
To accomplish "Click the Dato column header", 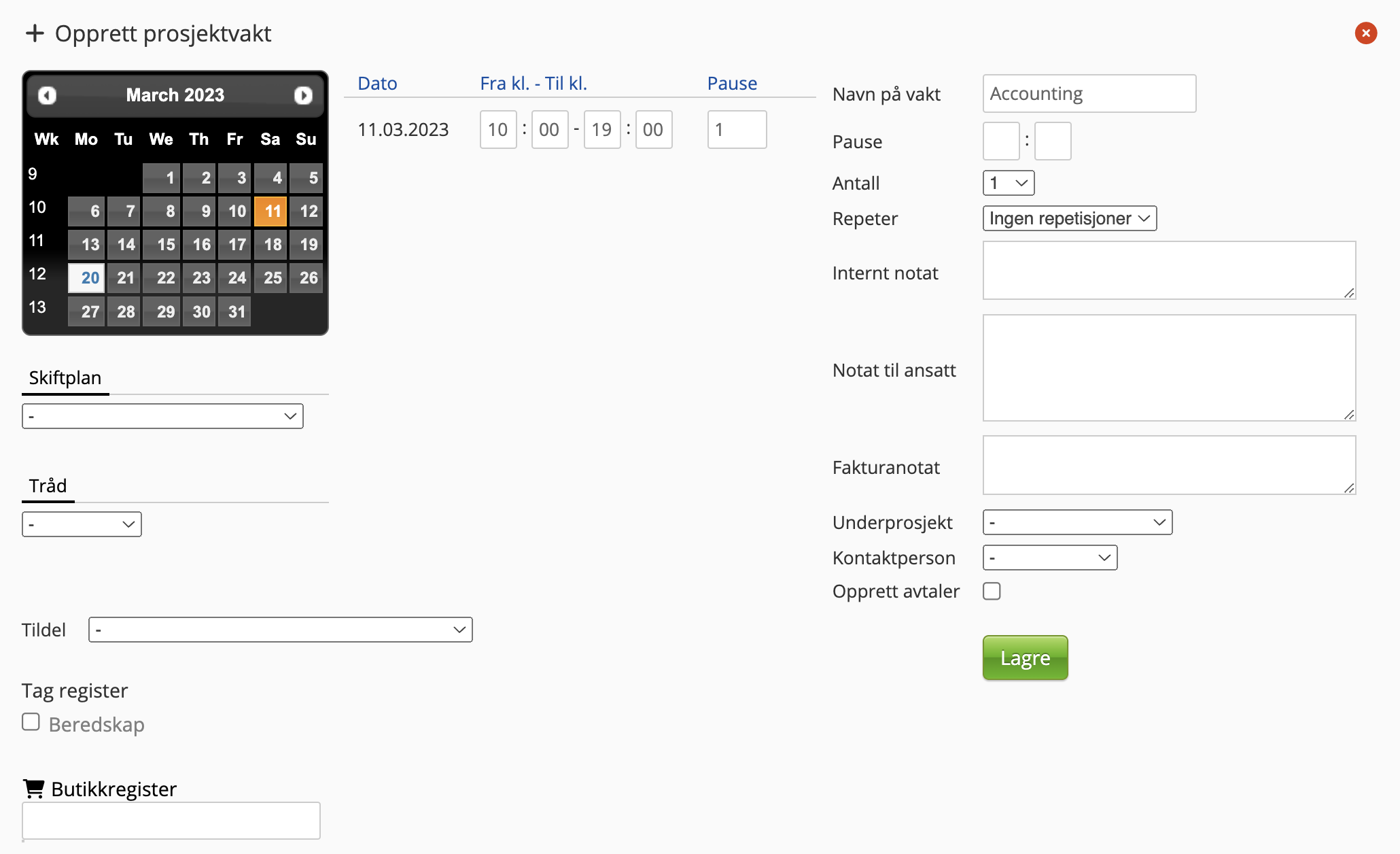I will click(x=377, y=84).
